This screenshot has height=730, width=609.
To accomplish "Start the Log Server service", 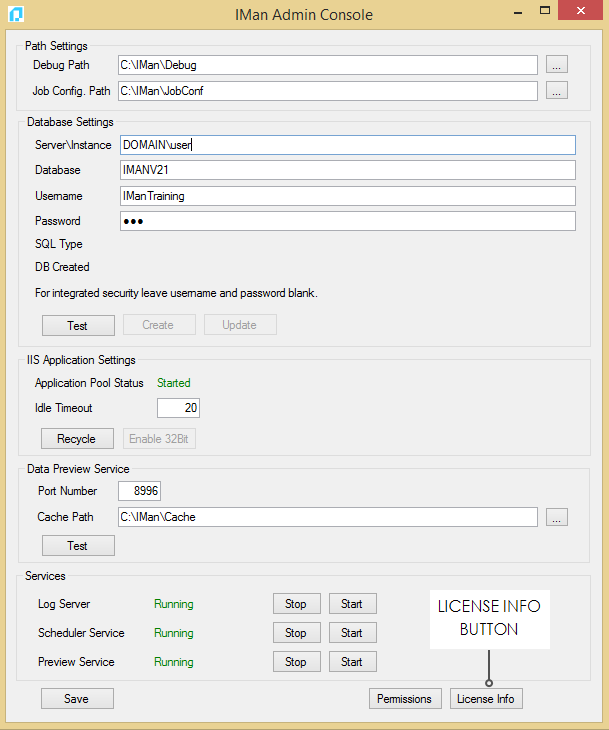I will [352, 604].
